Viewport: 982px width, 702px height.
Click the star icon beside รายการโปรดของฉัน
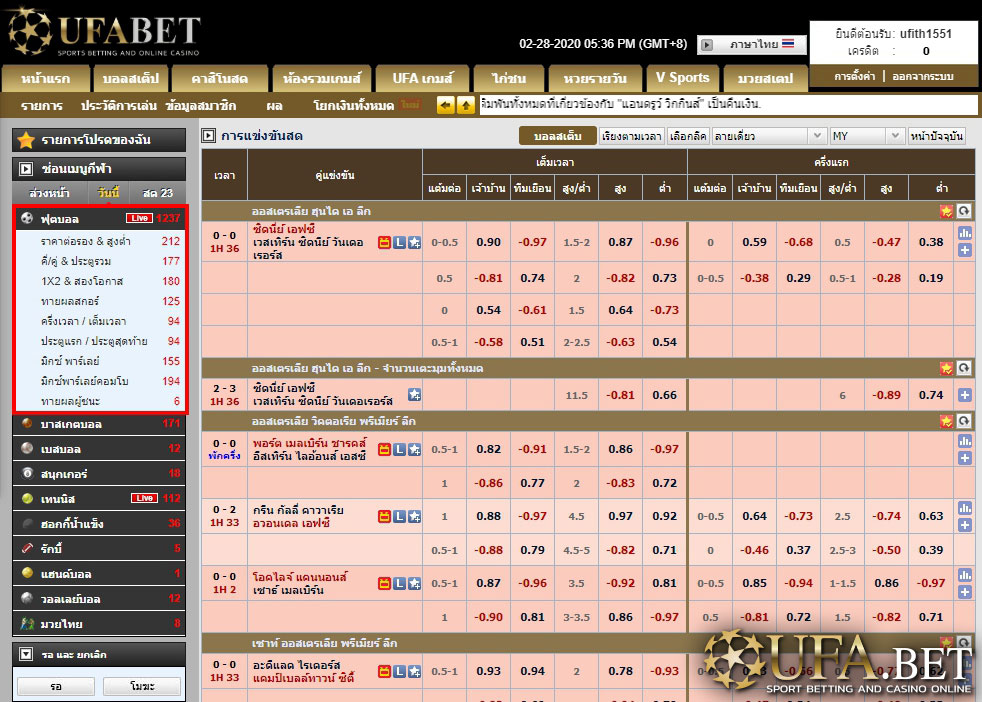26,140
